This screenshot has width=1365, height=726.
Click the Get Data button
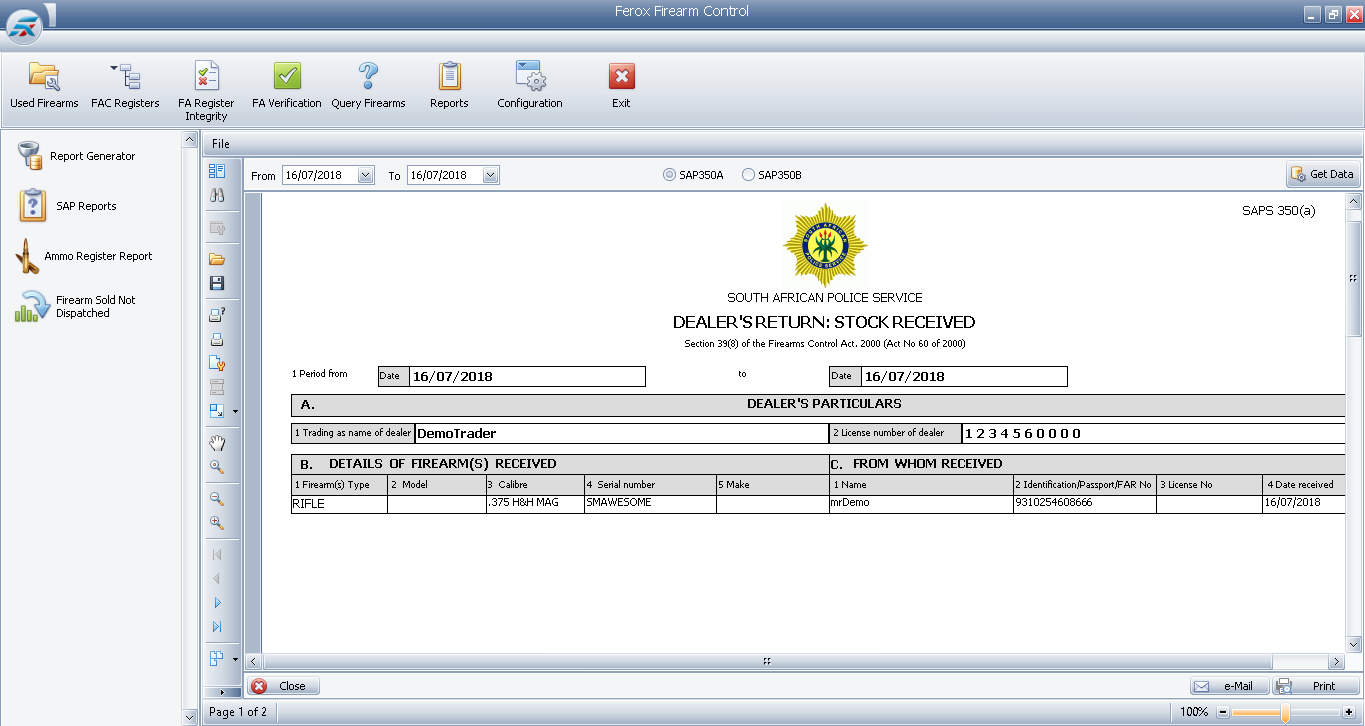pos(1323,174)
